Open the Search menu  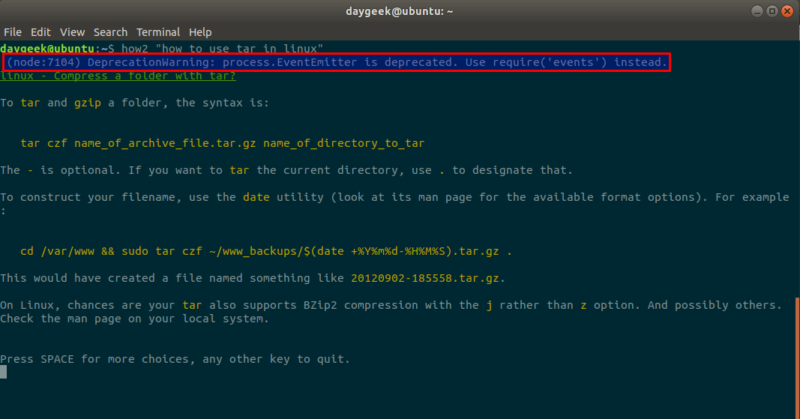coord(110,32)
